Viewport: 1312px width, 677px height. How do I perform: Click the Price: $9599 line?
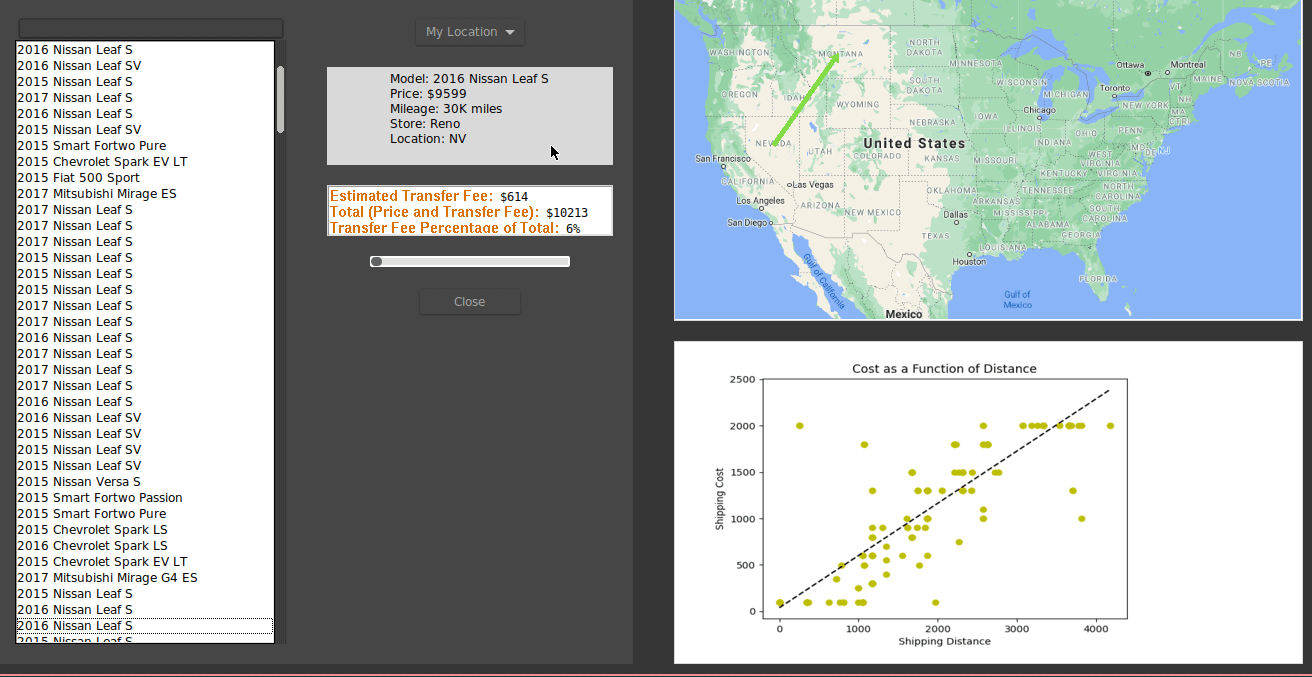(x=428, y=93)
